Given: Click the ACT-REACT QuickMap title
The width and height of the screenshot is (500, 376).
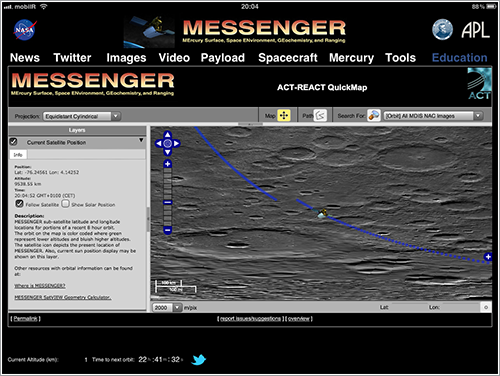Looking at the screenshot, I should 322,87.
